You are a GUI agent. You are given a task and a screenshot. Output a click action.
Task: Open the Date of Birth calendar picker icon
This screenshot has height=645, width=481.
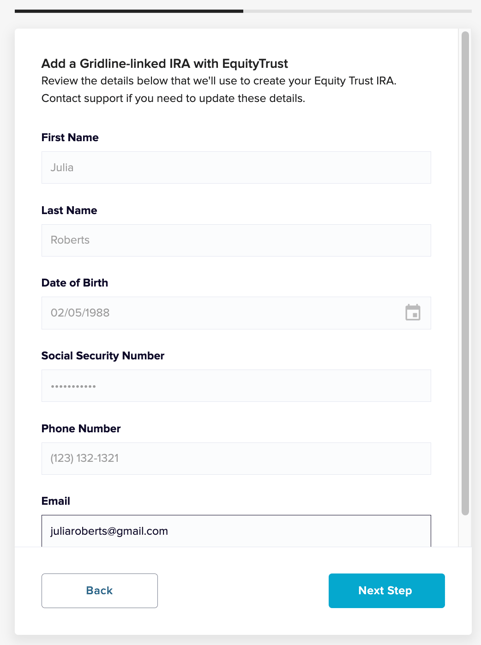pyautogui.click(x=413, y=313)
